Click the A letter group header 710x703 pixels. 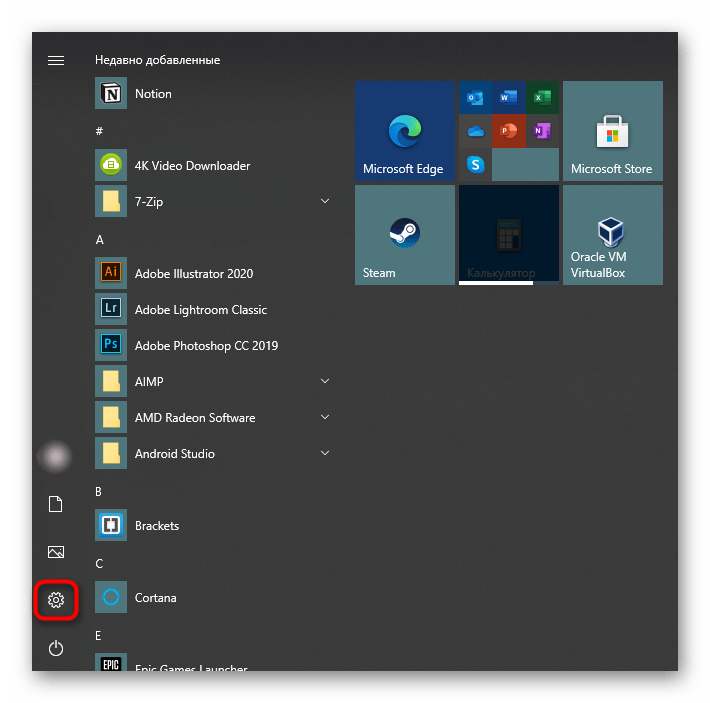tap(100, 239)
